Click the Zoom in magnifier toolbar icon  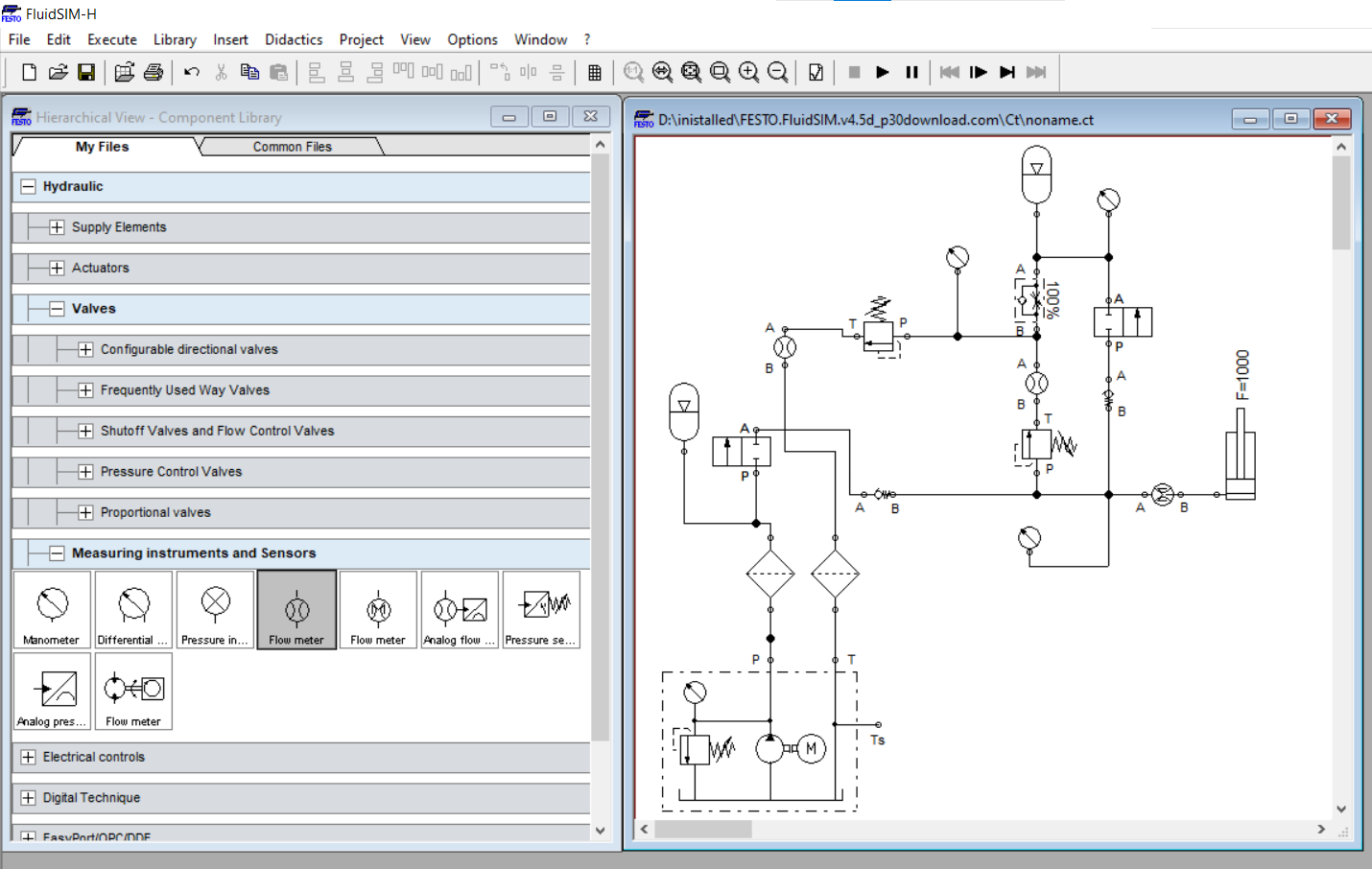click(749, 72)
